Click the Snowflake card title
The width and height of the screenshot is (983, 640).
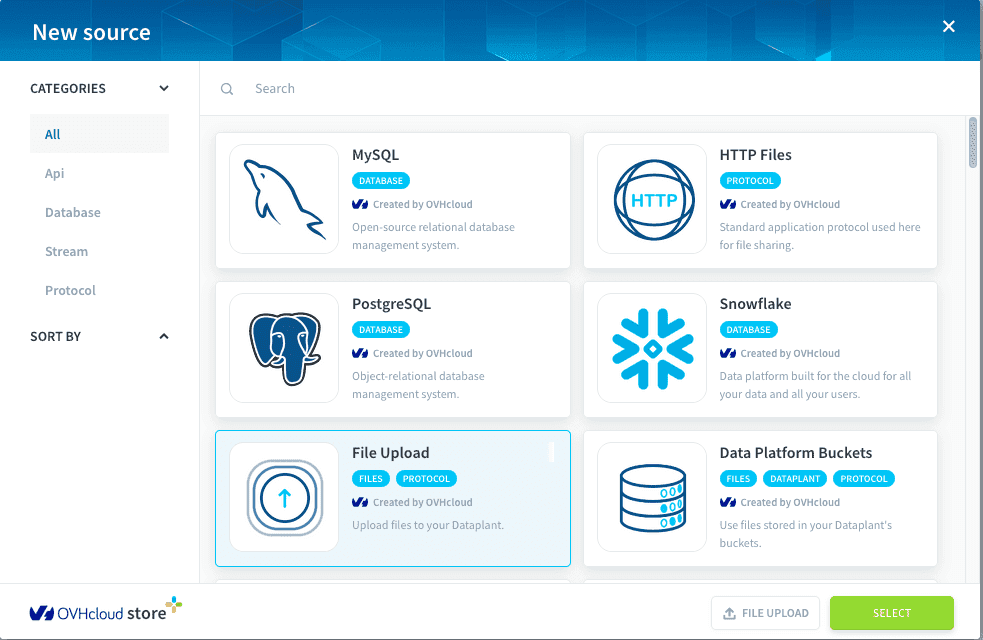pyautogui.click(x=755, y=304)
